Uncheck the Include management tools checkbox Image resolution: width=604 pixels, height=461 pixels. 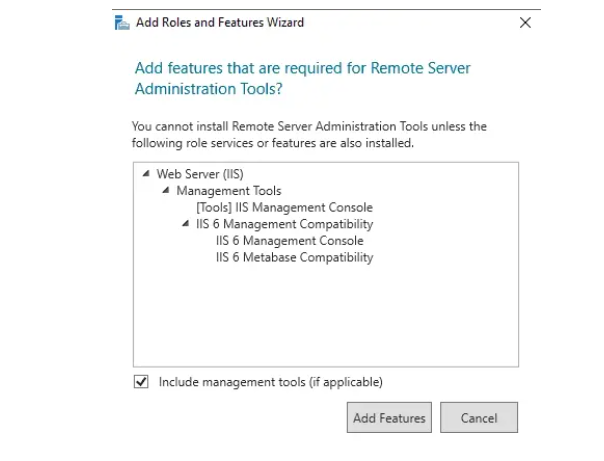point(141,382)
